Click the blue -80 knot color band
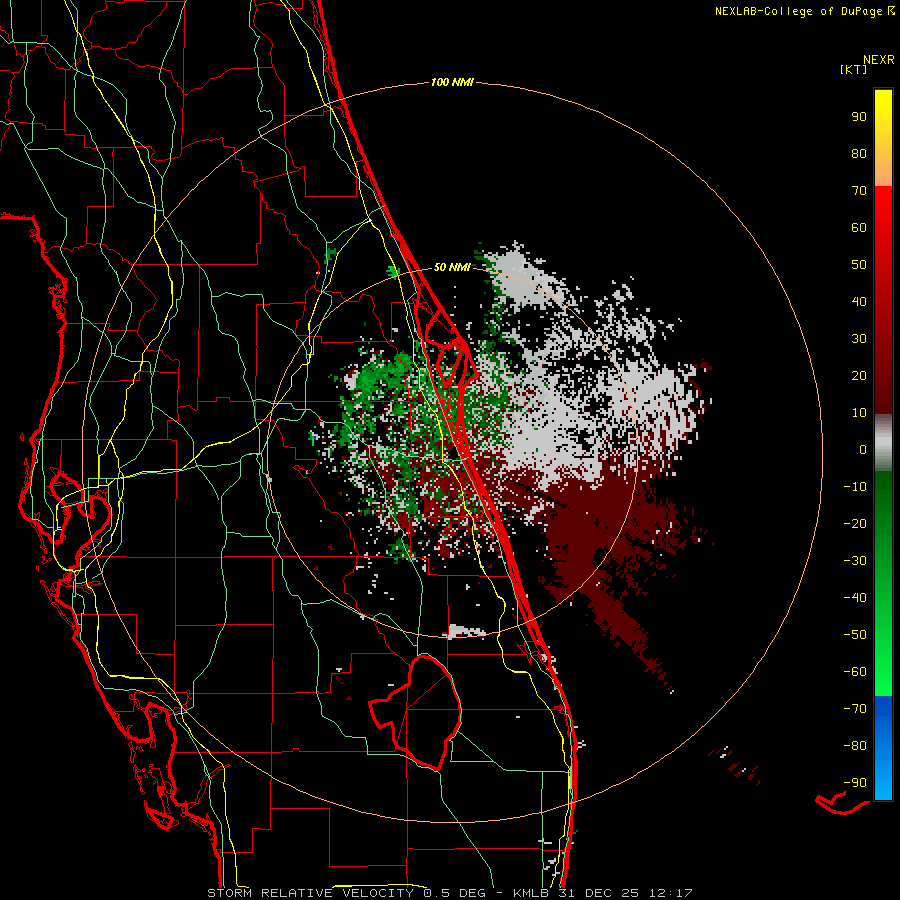900x900 pixels. 883,746
